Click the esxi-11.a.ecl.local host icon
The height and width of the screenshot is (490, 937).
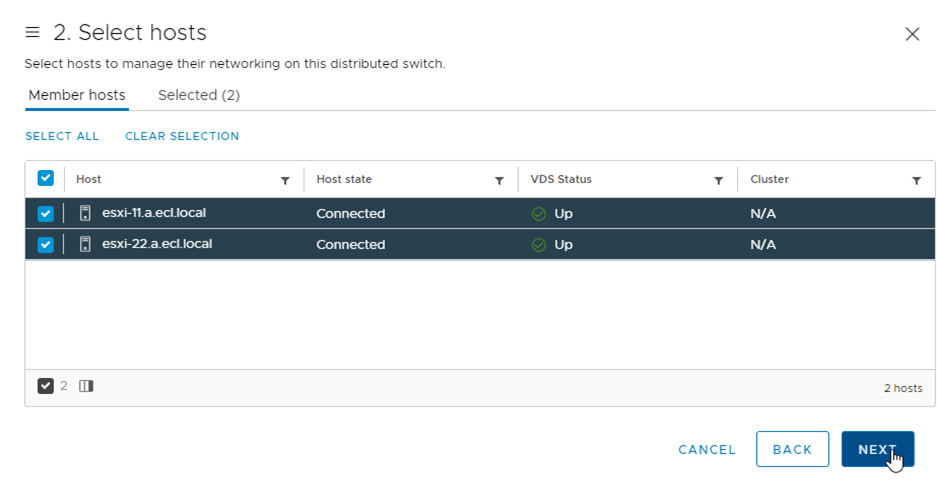tap(85, 213)
